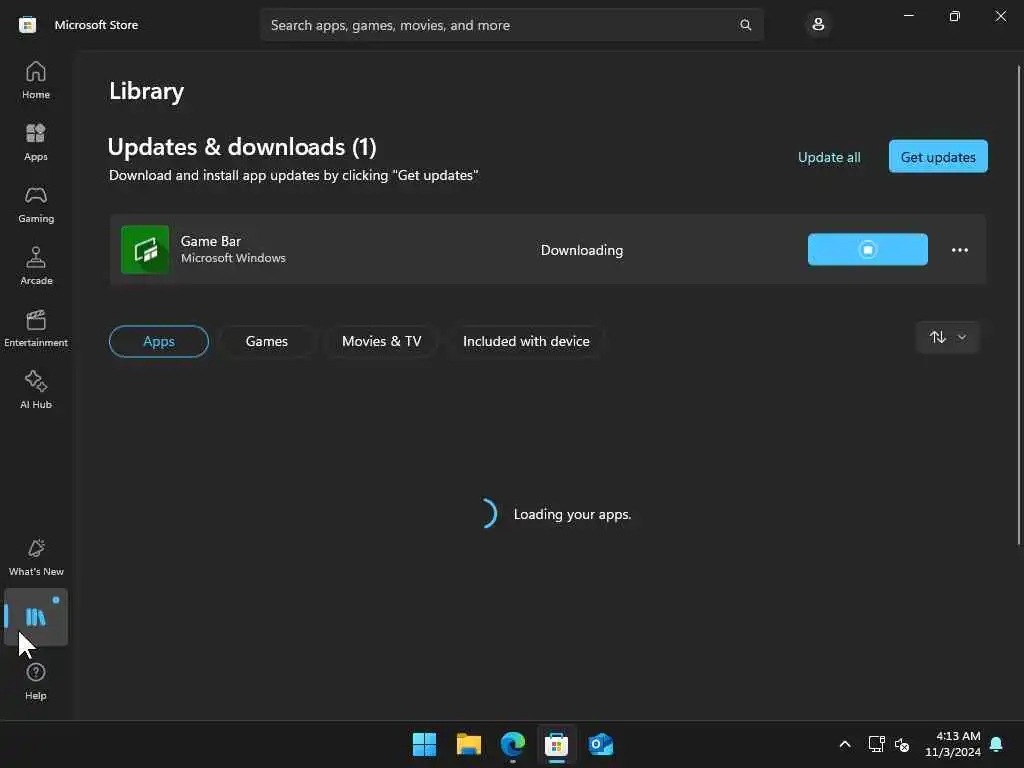Open the Help page
Screen dimensions: 1024x768
point(36,682)
